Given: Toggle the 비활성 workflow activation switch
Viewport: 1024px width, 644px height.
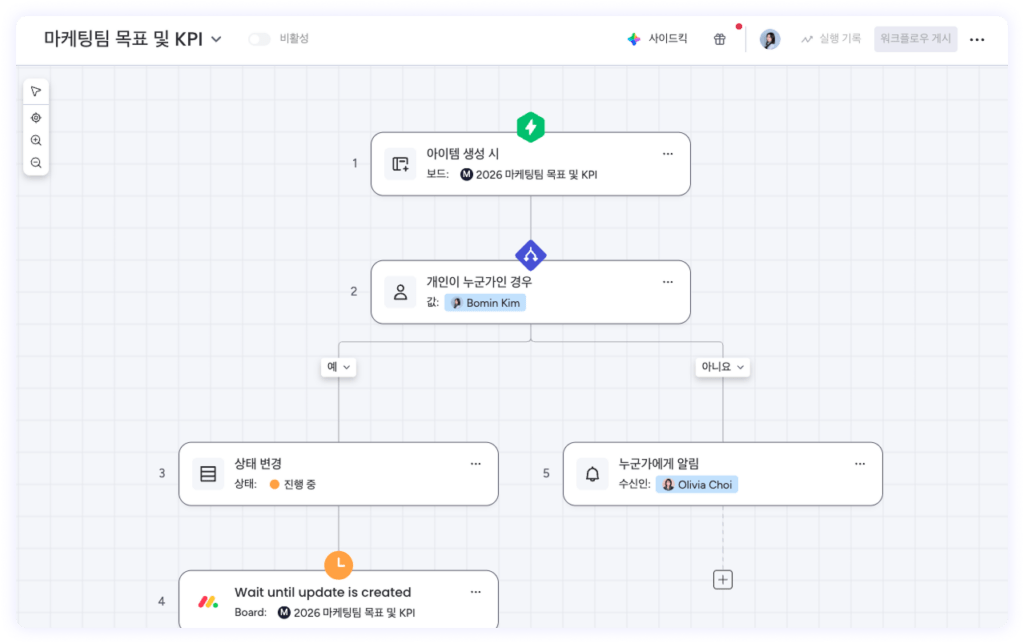Looking at the screenshot, I should 259,39.
